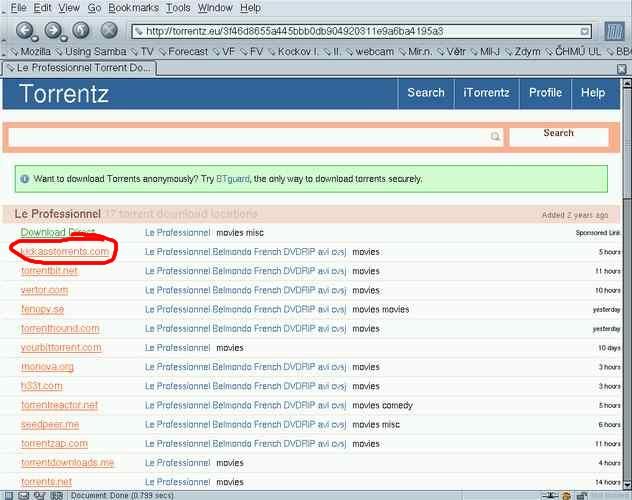Open the vertor.com link
Screen dimensions: 632x500
pos(44,290)
